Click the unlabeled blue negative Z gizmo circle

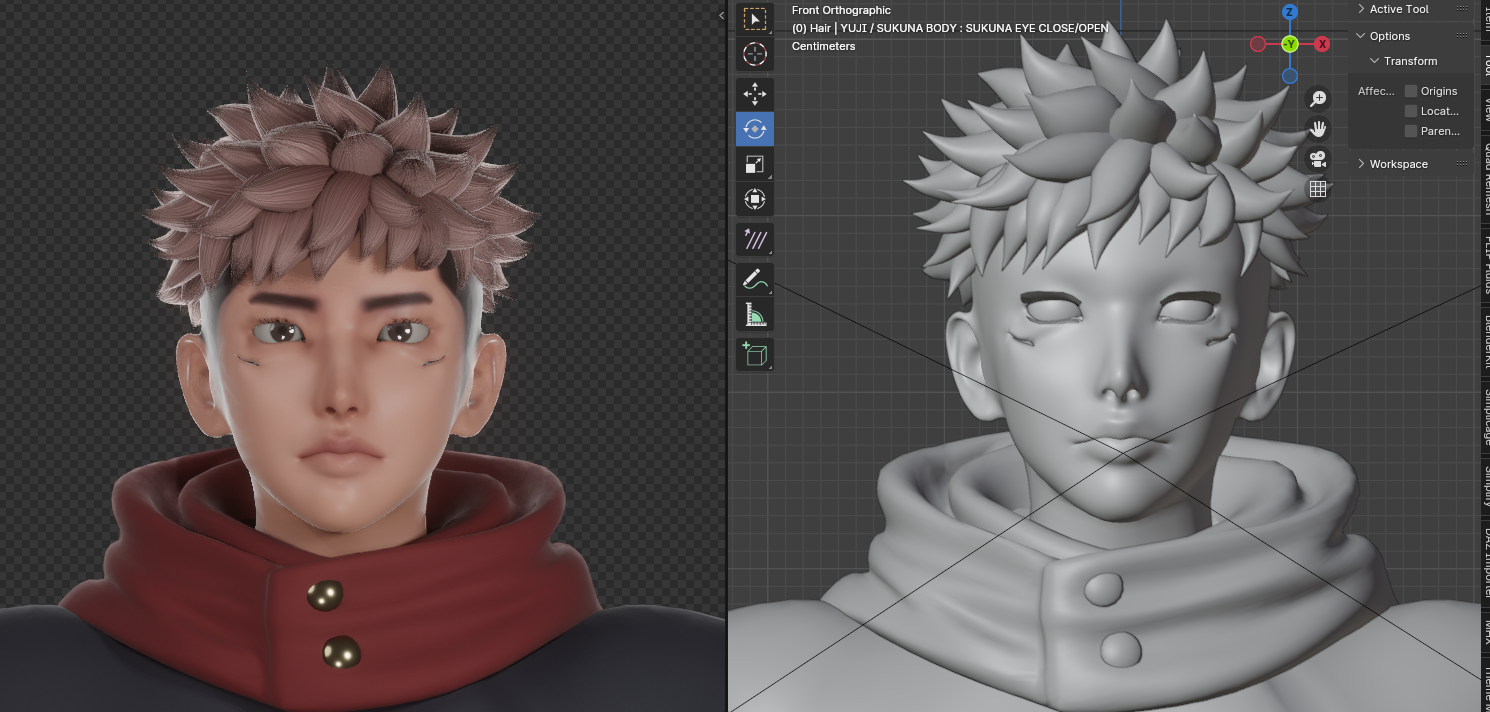point(1290,75)
